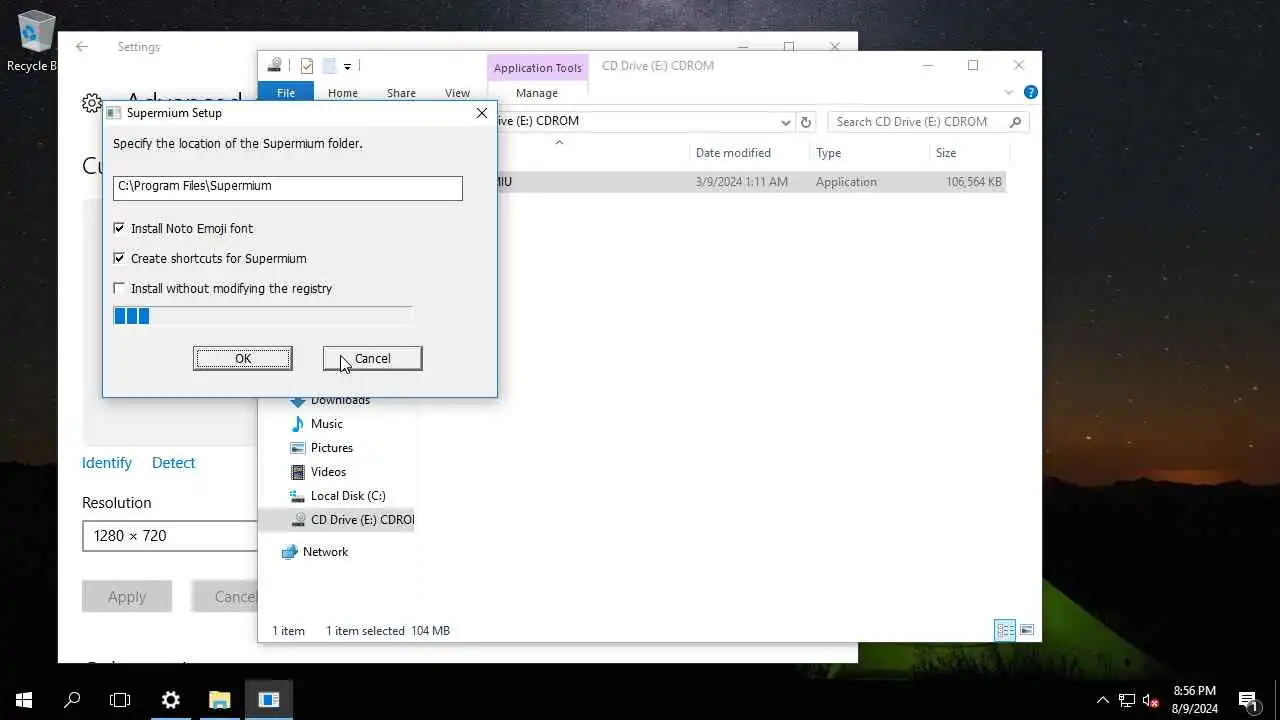Show hidden tray icons chevron
Screen dimensions: 1280x720
[x=1103, y=700]
